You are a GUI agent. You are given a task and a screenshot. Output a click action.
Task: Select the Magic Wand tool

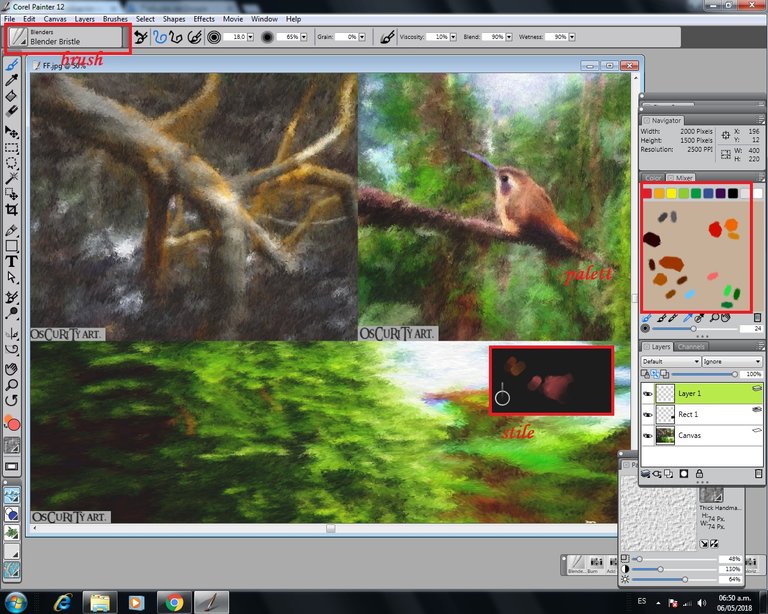[x=12, y=178]
